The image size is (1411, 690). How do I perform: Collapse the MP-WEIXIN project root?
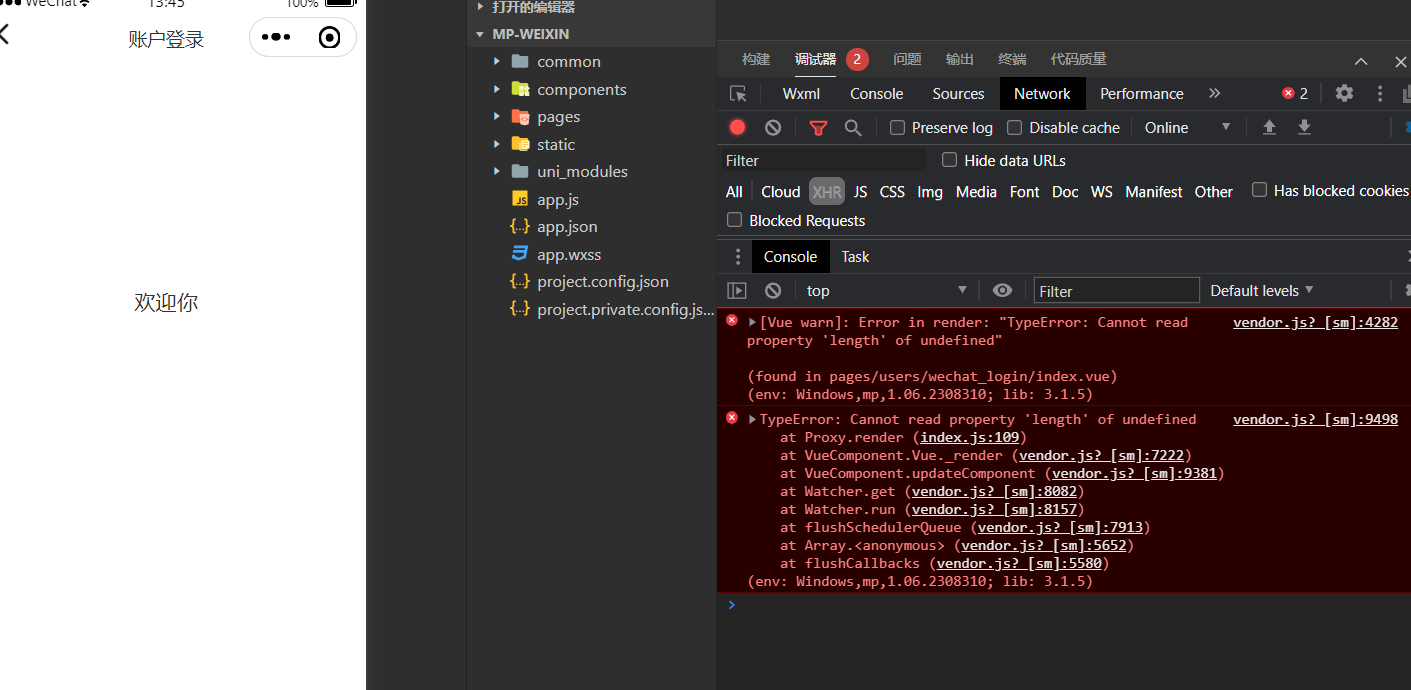coord(480,34)
